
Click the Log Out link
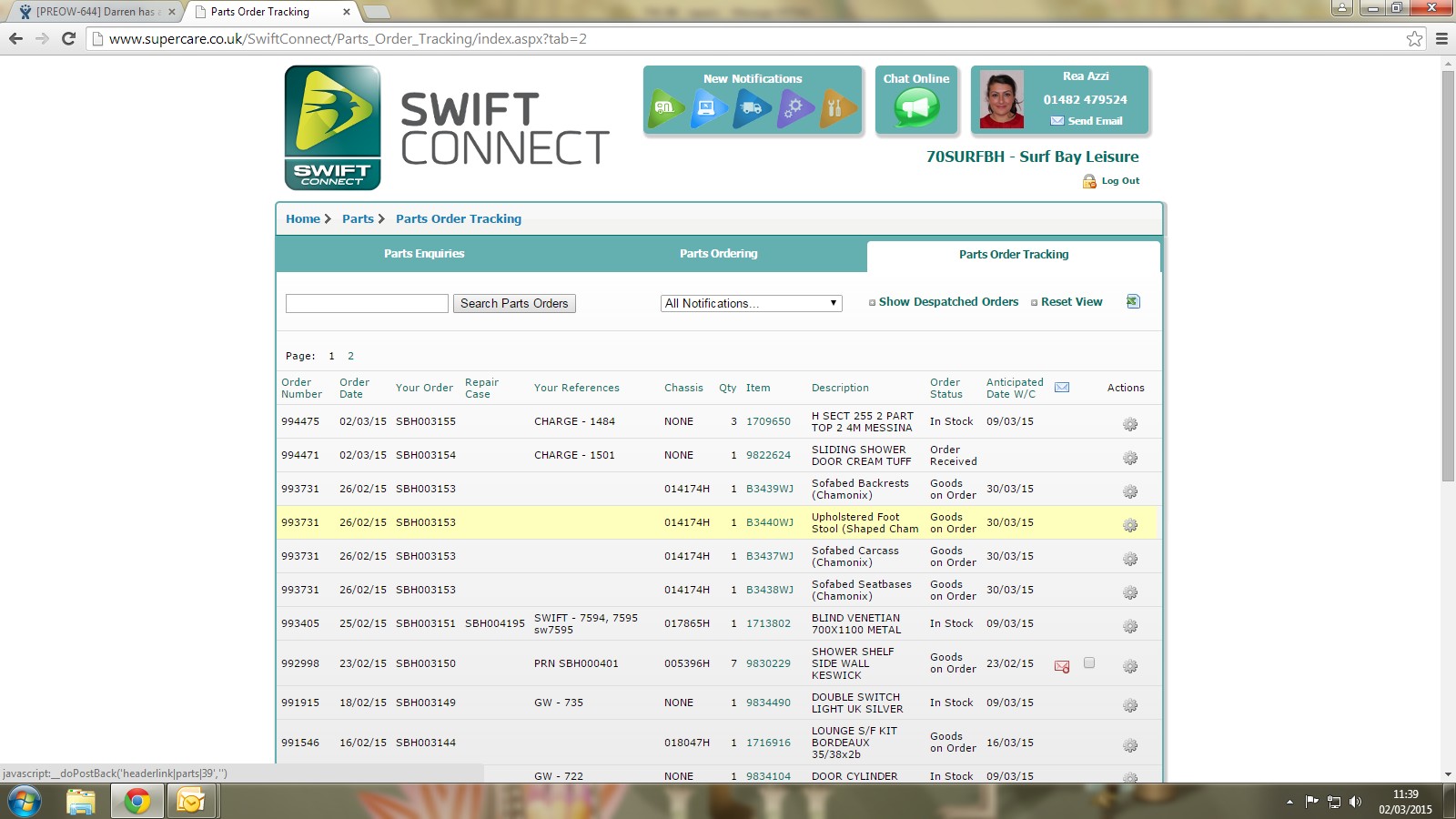point(1119,181)
